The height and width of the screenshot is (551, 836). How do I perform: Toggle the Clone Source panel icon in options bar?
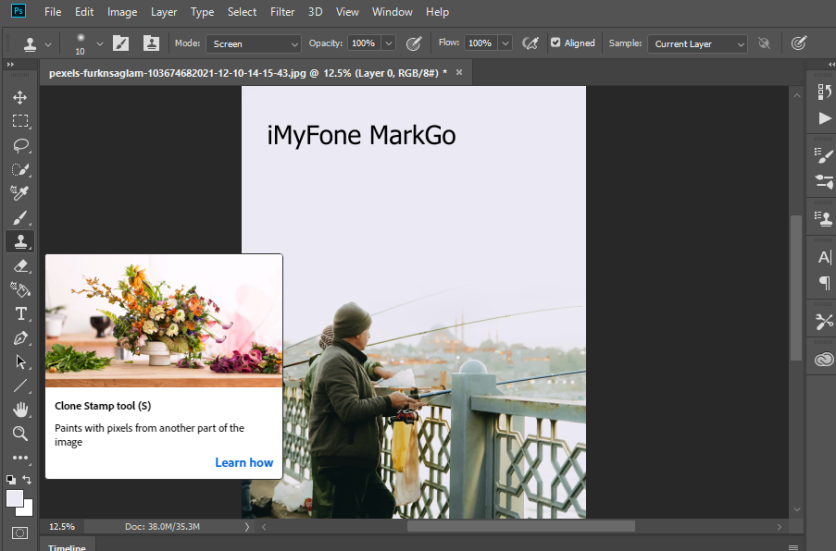[151, 43]
